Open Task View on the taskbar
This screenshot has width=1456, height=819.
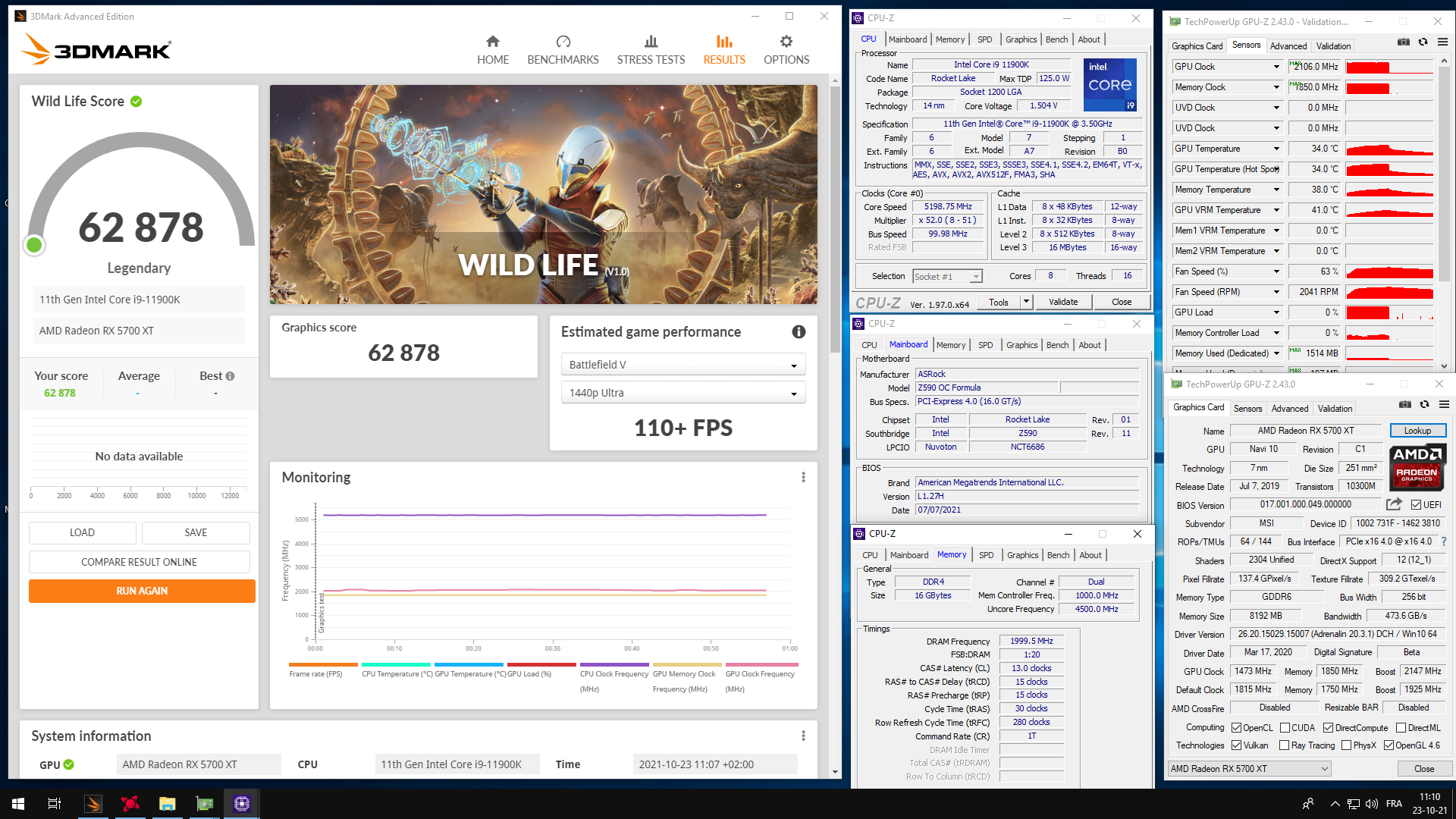pos(55,804)
